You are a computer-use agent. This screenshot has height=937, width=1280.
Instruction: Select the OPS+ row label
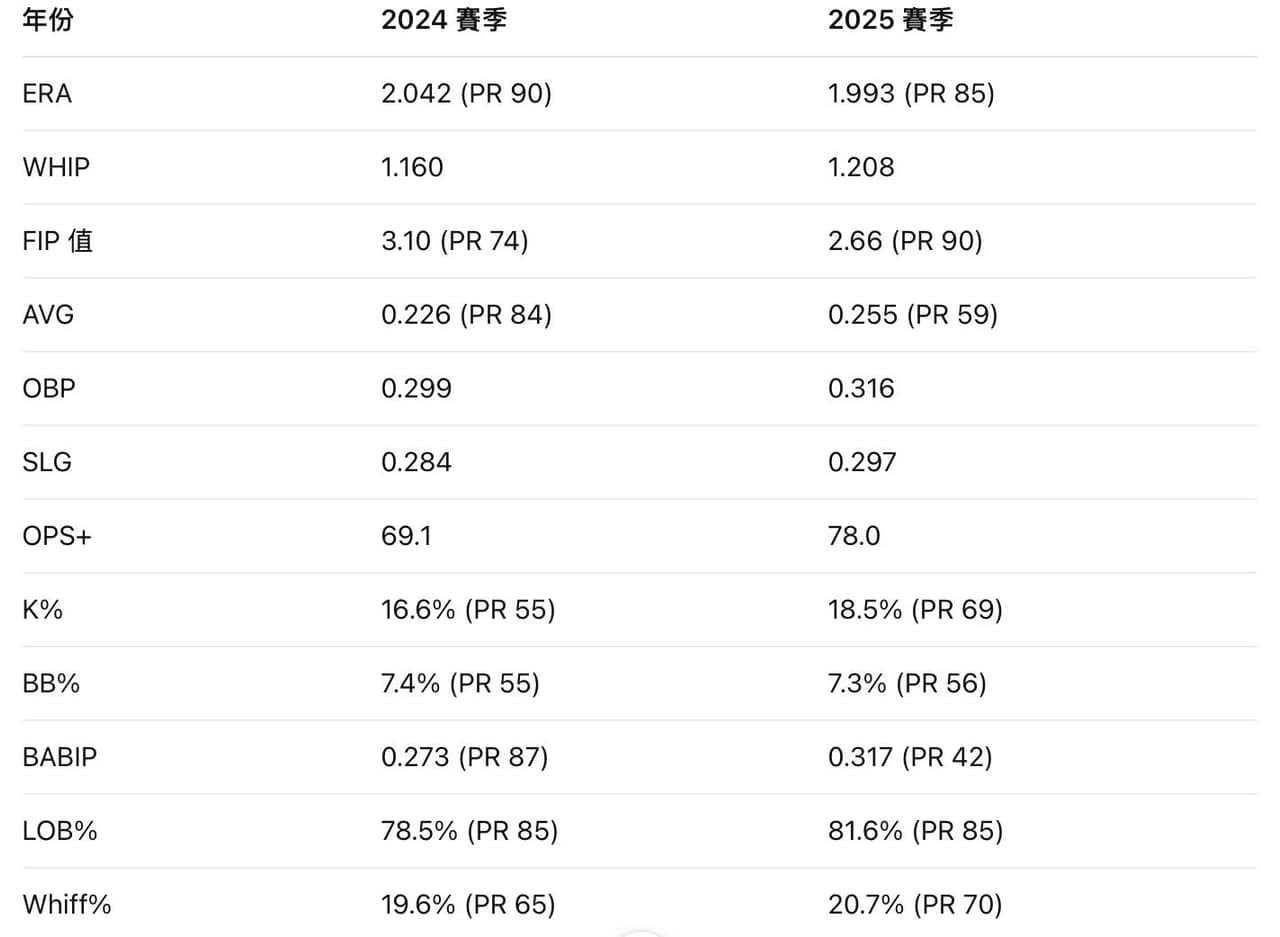click(57, 536)
